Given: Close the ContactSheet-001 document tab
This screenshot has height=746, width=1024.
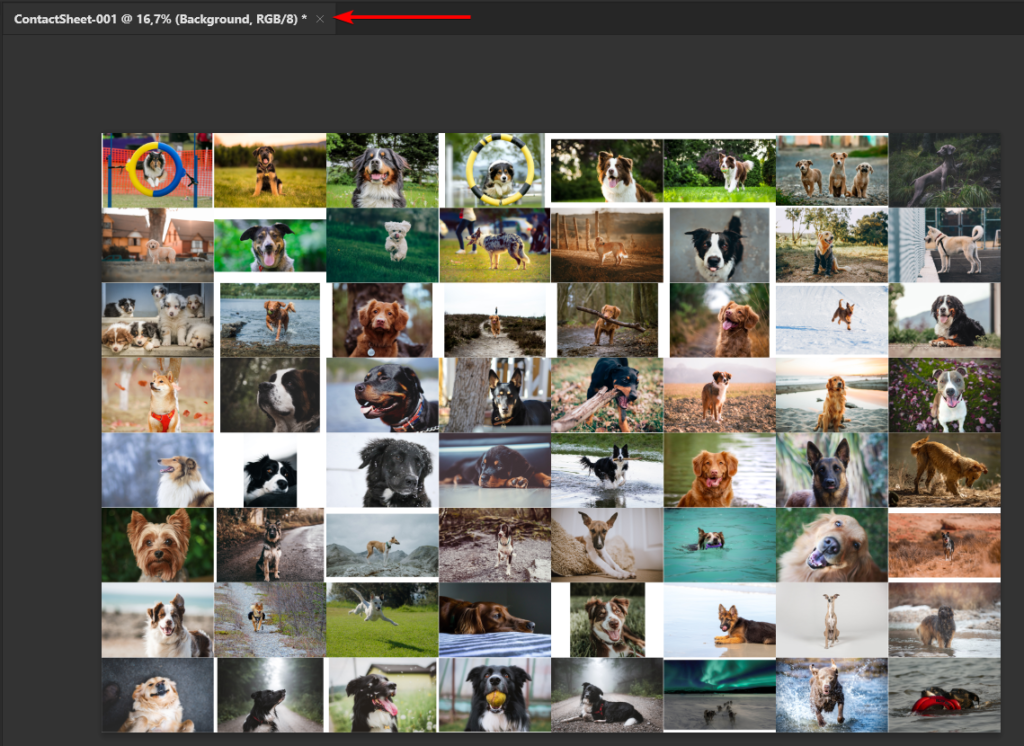Looking at the screenshot, I should 320,19.
